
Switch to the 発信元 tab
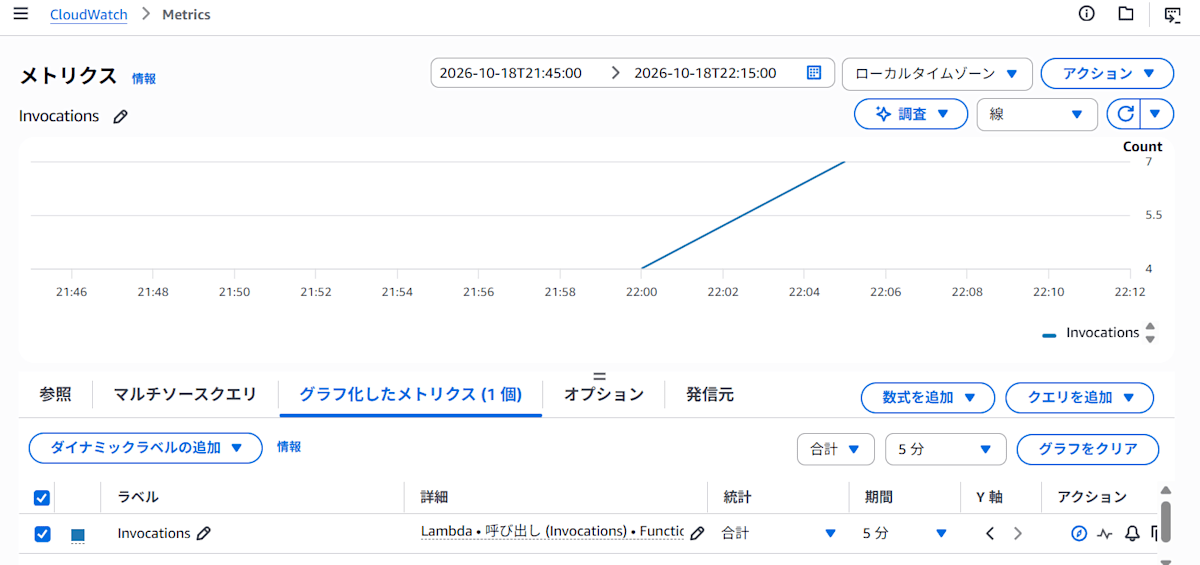pyautogui.click(x=710, y=394)
